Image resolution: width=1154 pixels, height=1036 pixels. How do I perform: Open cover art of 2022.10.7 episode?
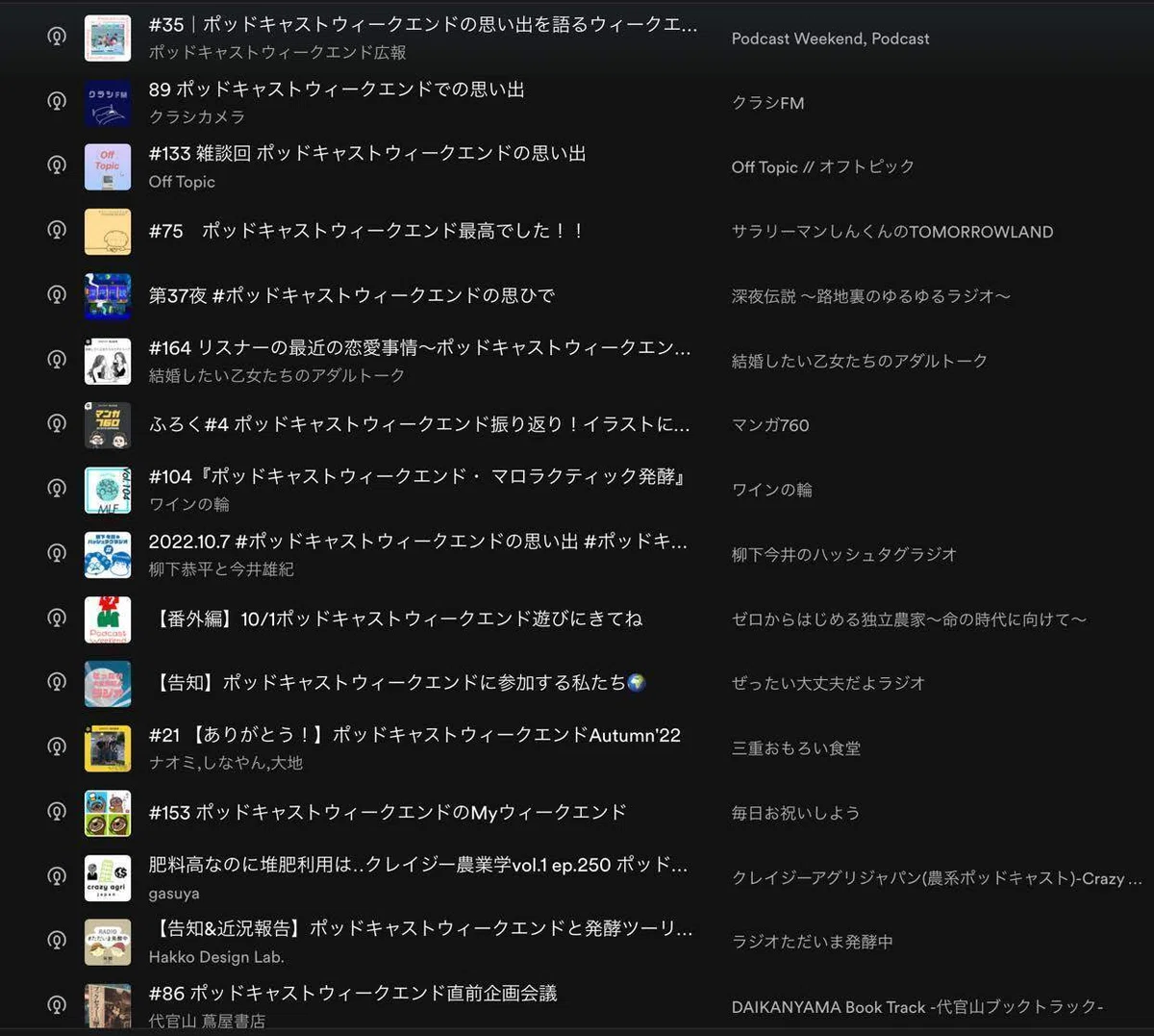(x=108, y=554)
